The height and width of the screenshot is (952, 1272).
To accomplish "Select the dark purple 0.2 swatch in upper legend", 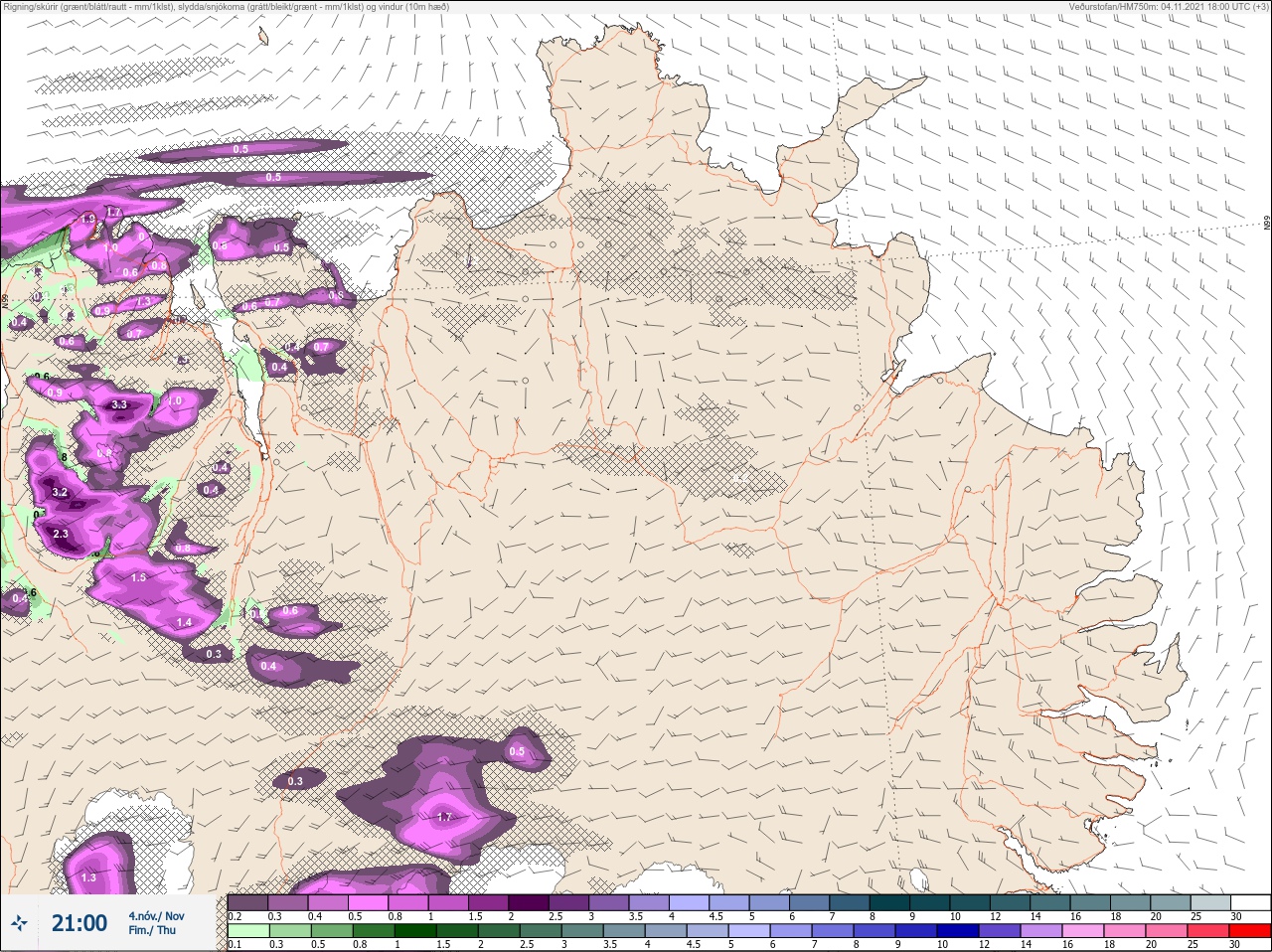I will pyautogui.click(x=247, y=903).
